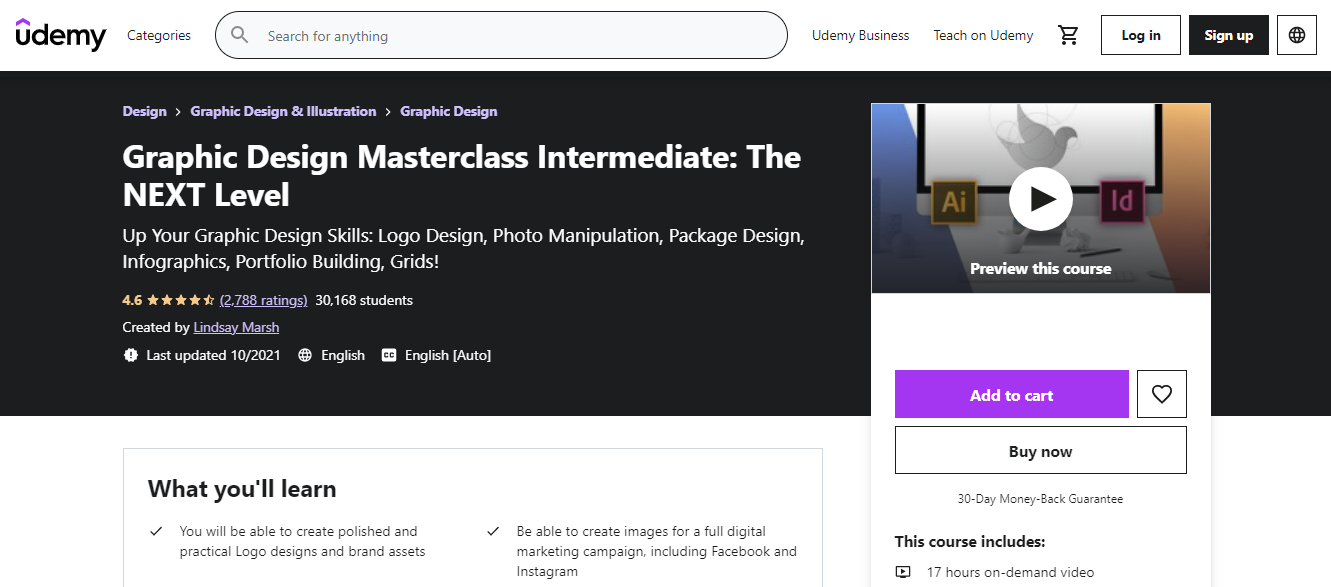Image resolution: width=1331 pixels, height=587 pixels.
Task: Click the Graphic Design breadcrumb link
Action: click(448, 111)
